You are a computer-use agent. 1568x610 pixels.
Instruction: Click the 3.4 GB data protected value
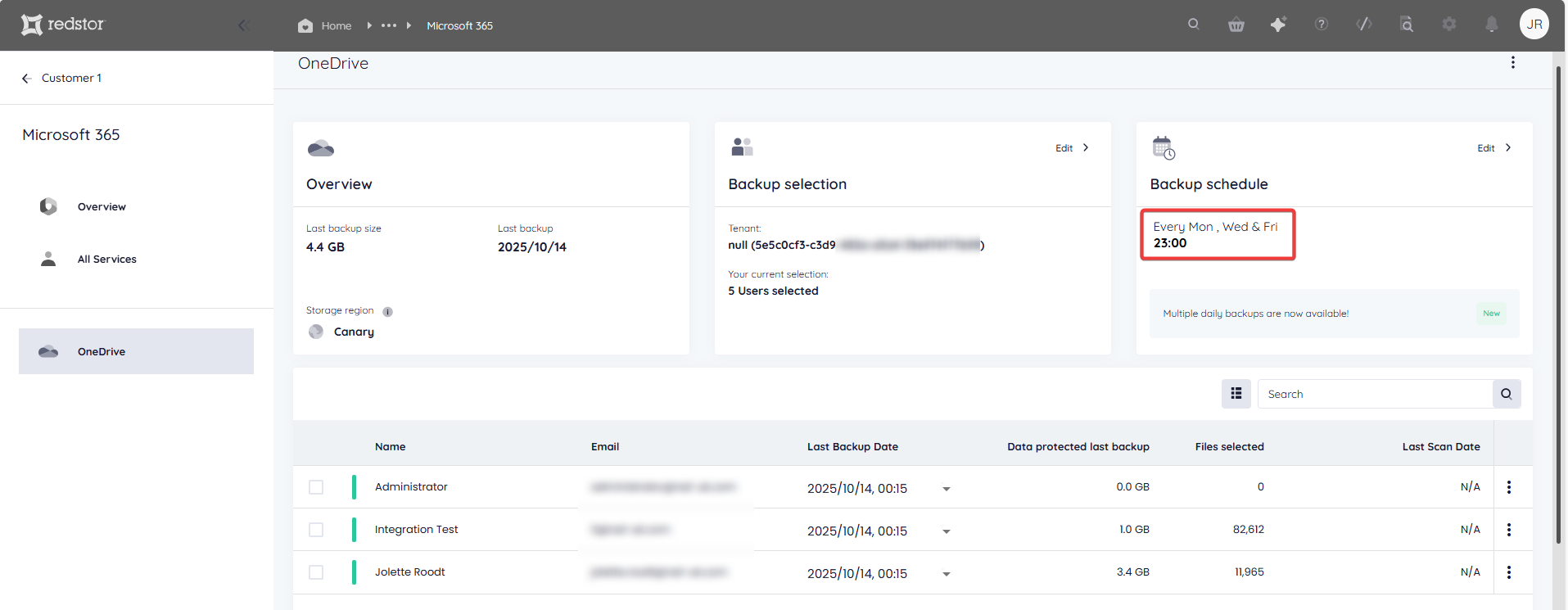pyautogui.click(x=1132, y=572)
